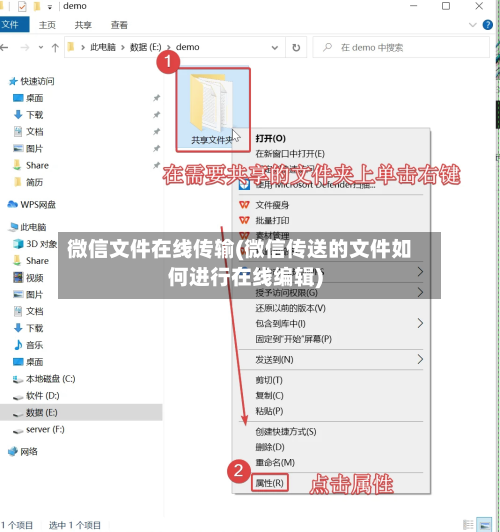Image resolution: width=500 pixels, height=532 pixels.
Task: Open pinned 图片 under 快速访问
Action: tap(34, 149)
